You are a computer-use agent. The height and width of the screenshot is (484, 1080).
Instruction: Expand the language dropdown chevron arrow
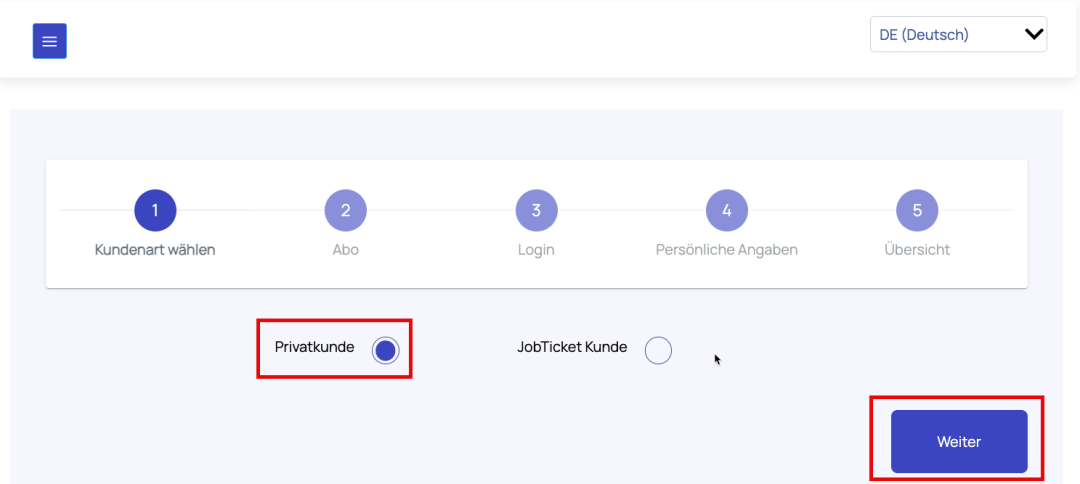coord(1033,34)
